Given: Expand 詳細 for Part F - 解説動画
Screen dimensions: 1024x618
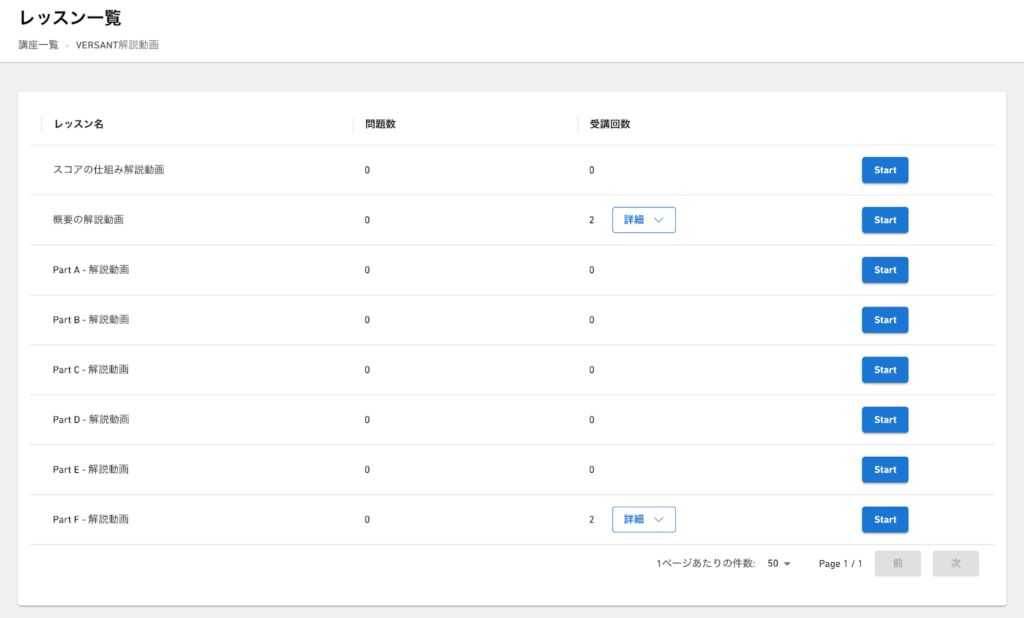Looking at the screenshot, I should [x=643, y=520].
